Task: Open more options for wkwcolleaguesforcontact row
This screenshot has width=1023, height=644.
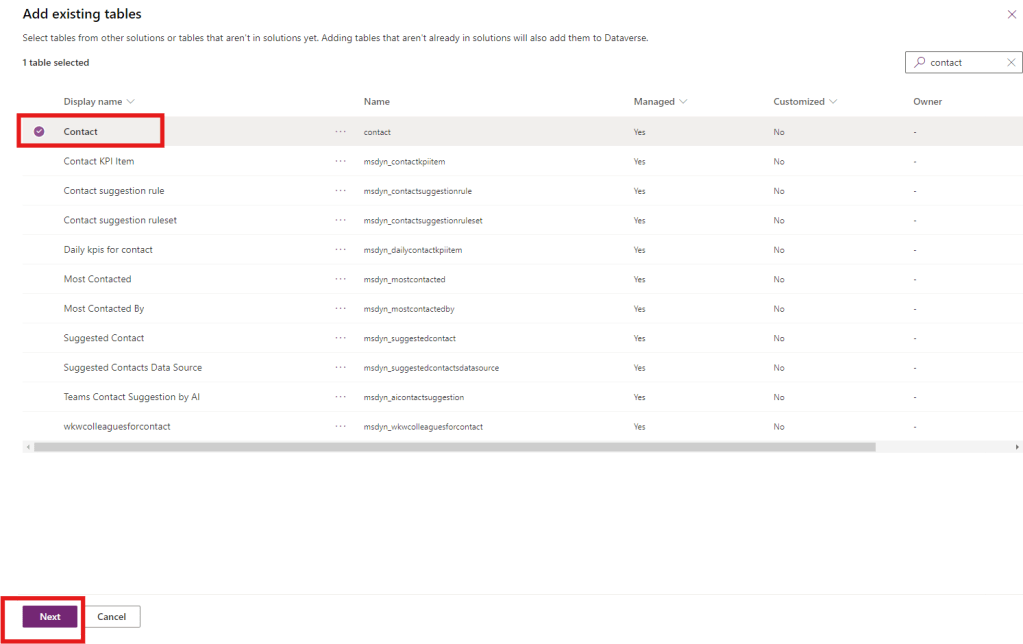Action: point(341,427)
